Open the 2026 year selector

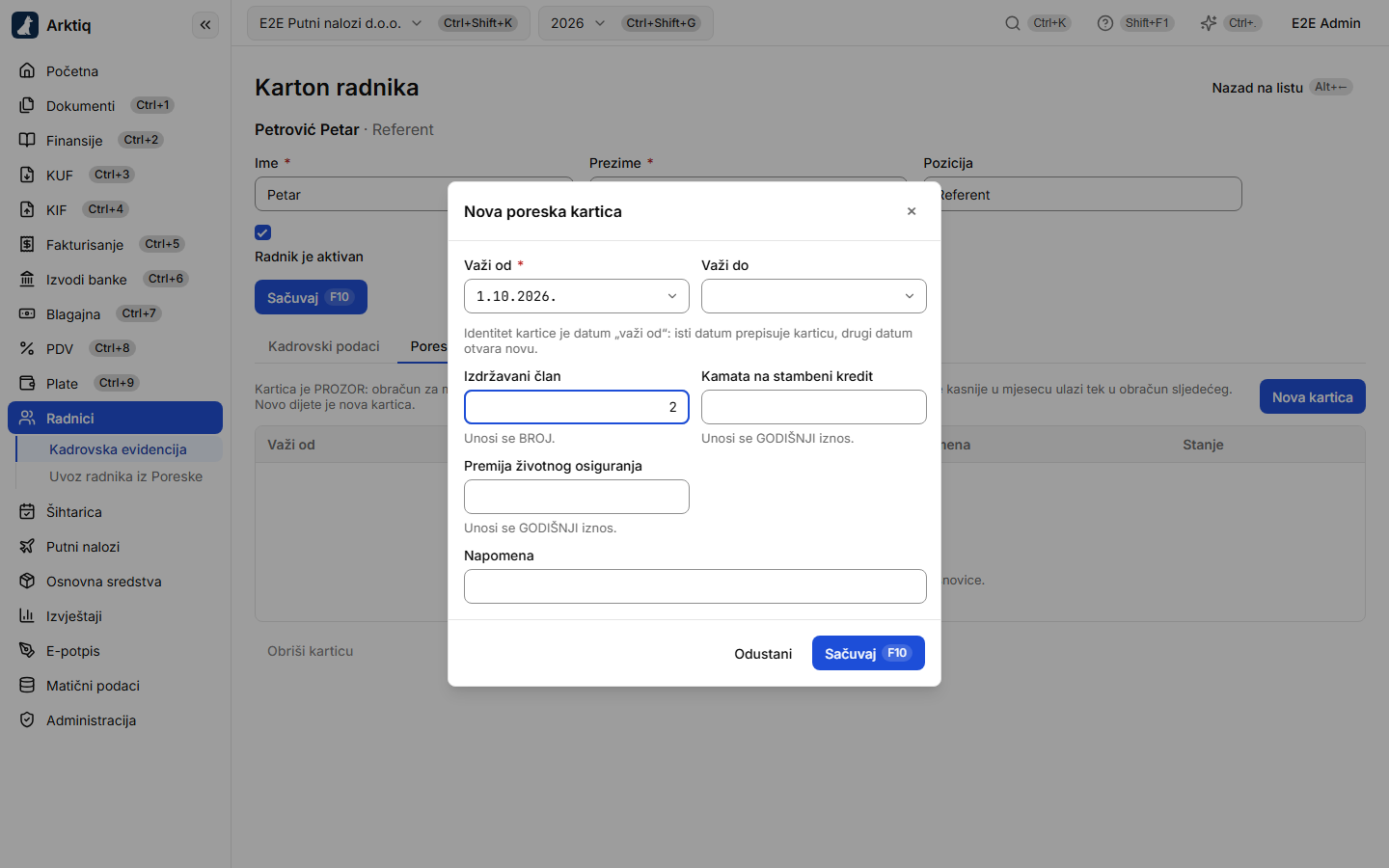tap(626, 23)
